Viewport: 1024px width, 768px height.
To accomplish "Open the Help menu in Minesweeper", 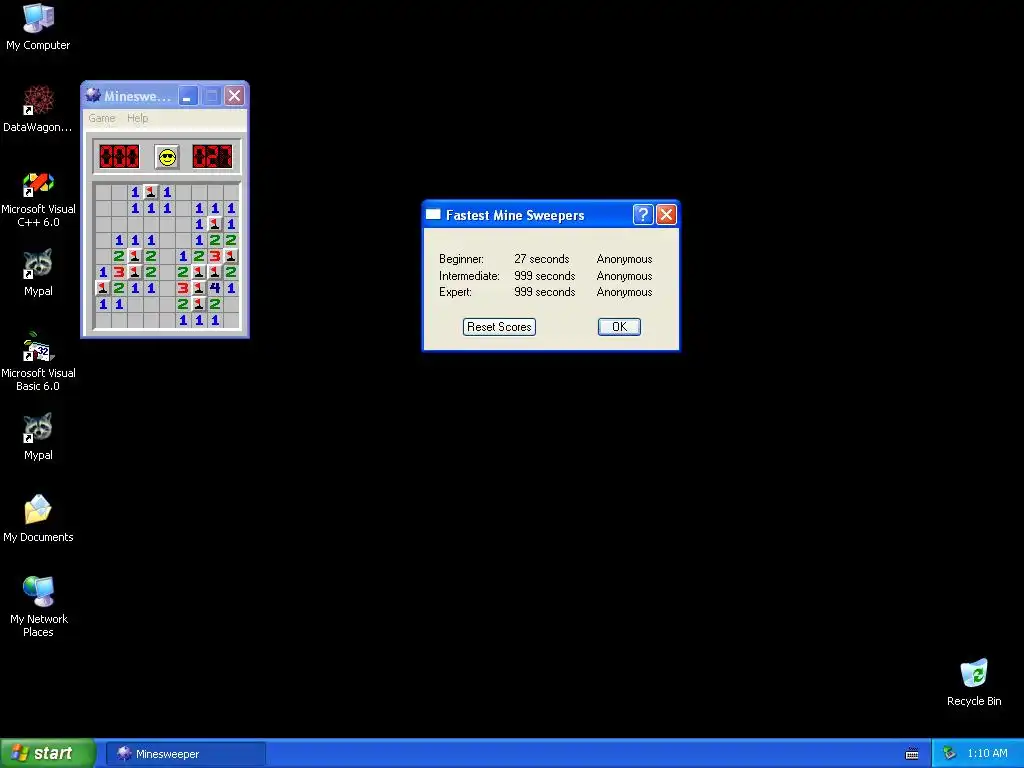I will point(137,118).
